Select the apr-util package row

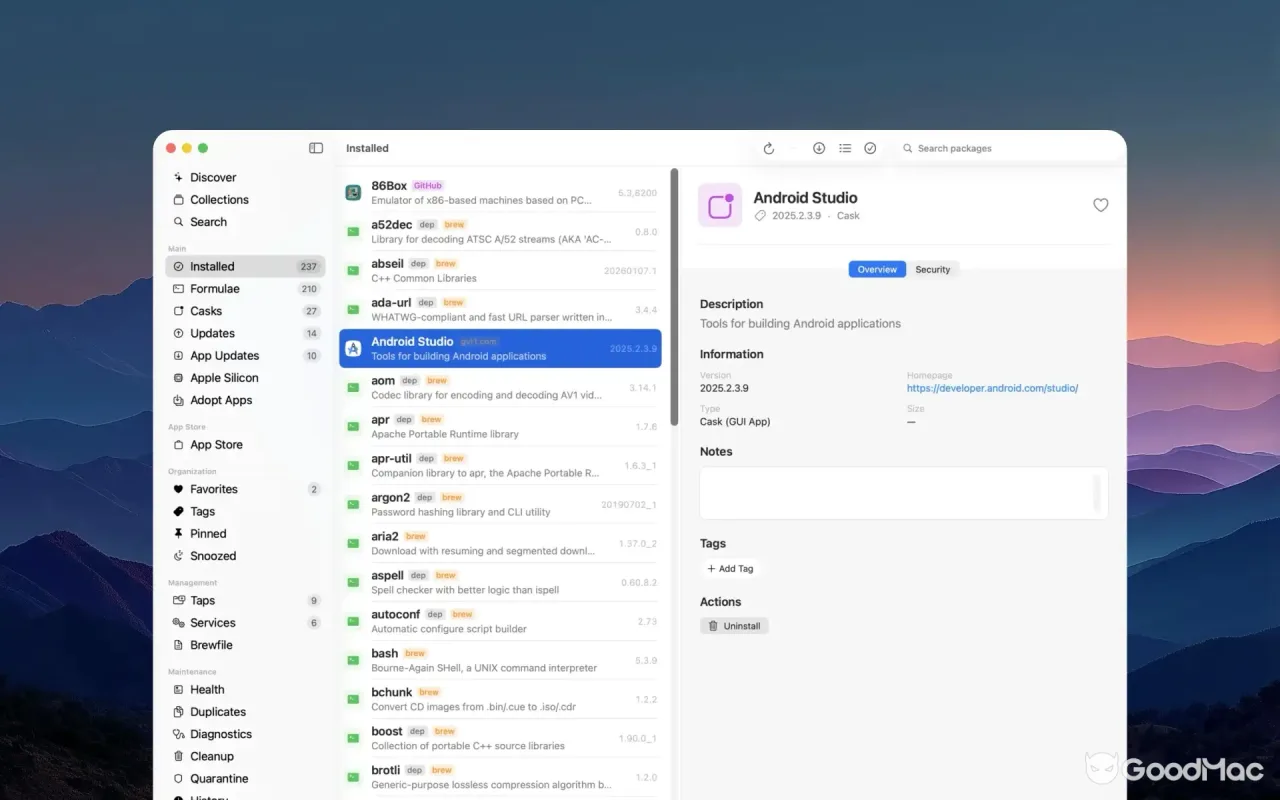pos(500,466)
